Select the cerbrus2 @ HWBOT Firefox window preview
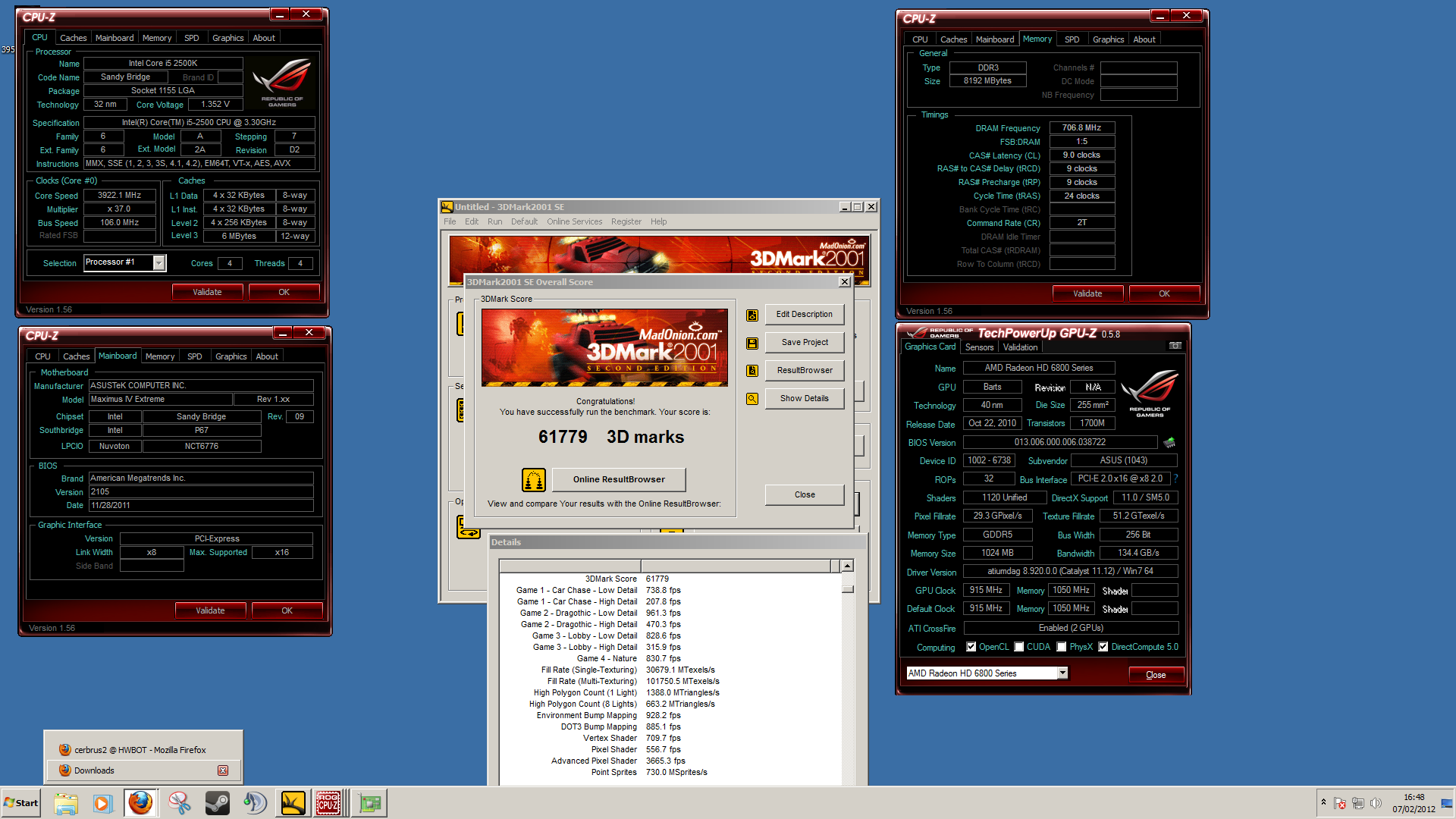The image size is (1456, 819). [143, 750]
